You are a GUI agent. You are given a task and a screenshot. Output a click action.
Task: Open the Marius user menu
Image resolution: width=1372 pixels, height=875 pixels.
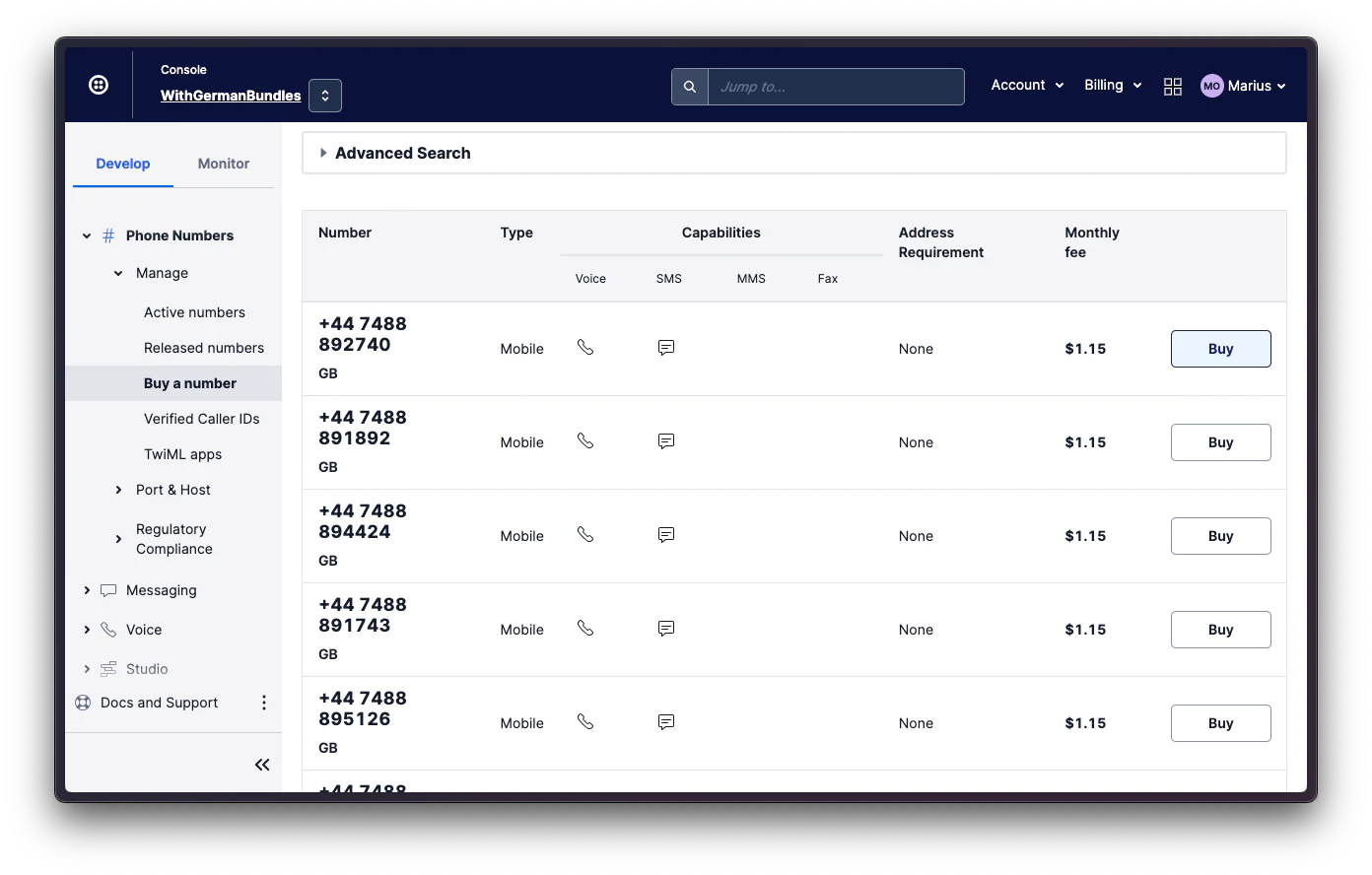pyautogui.click(x=1256, y=86)
